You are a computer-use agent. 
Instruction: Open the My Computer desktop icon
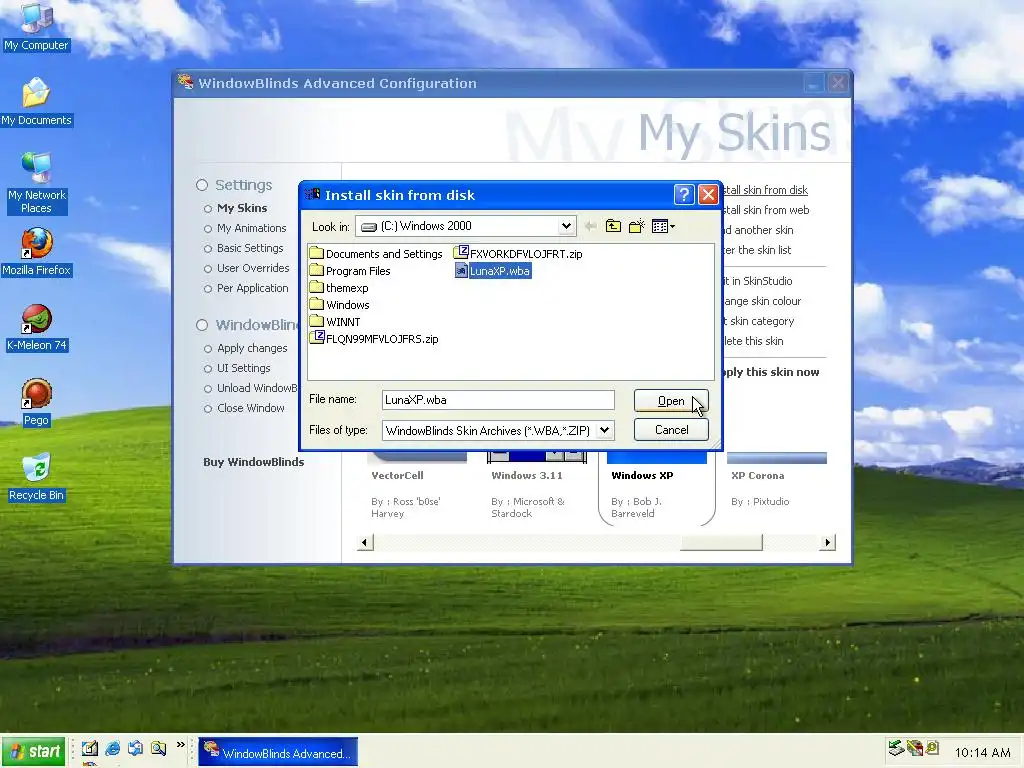click(x=36, y=26)
